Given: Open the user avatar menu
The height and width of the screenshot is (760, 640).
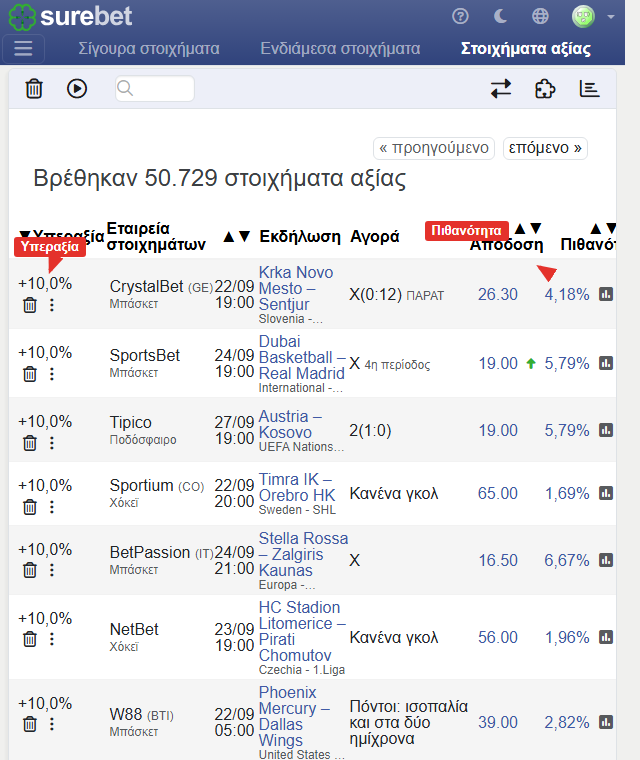Looking at the screenshot, I should pyautogui.click(x=592, y=16).
